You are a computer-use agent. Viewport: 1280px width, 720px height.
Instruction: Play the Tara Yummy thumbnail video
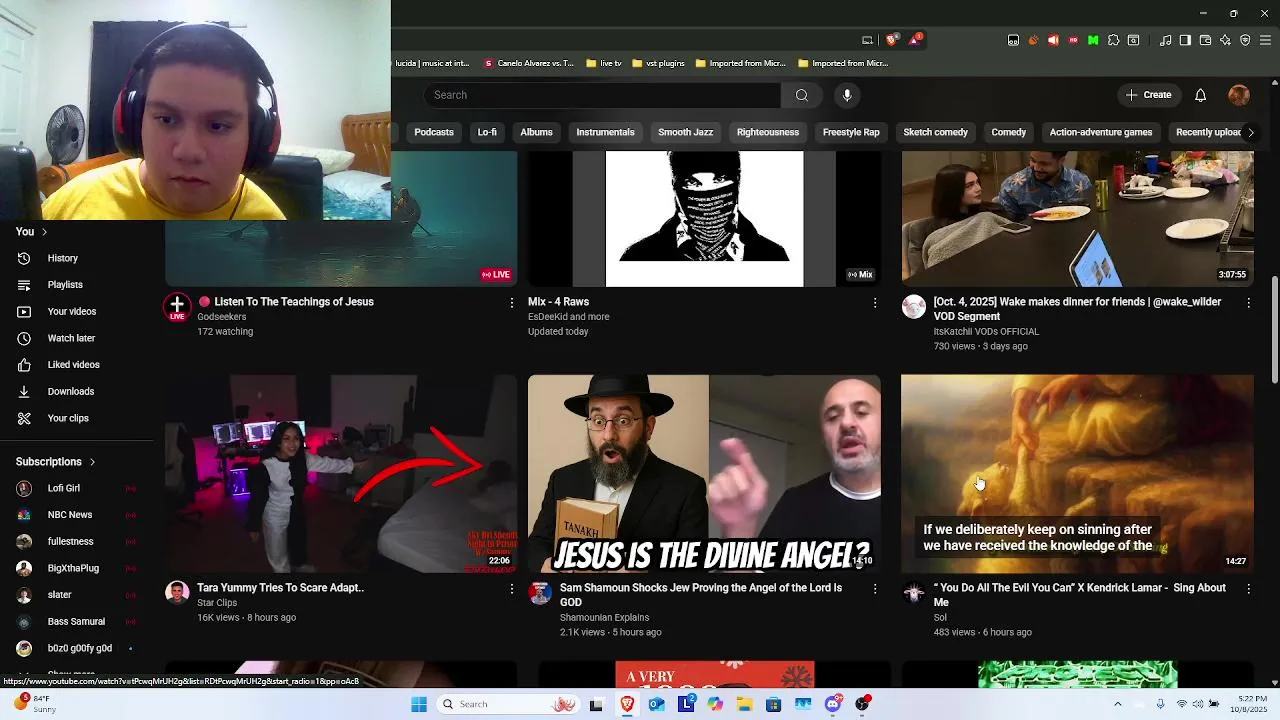point(341,473)
